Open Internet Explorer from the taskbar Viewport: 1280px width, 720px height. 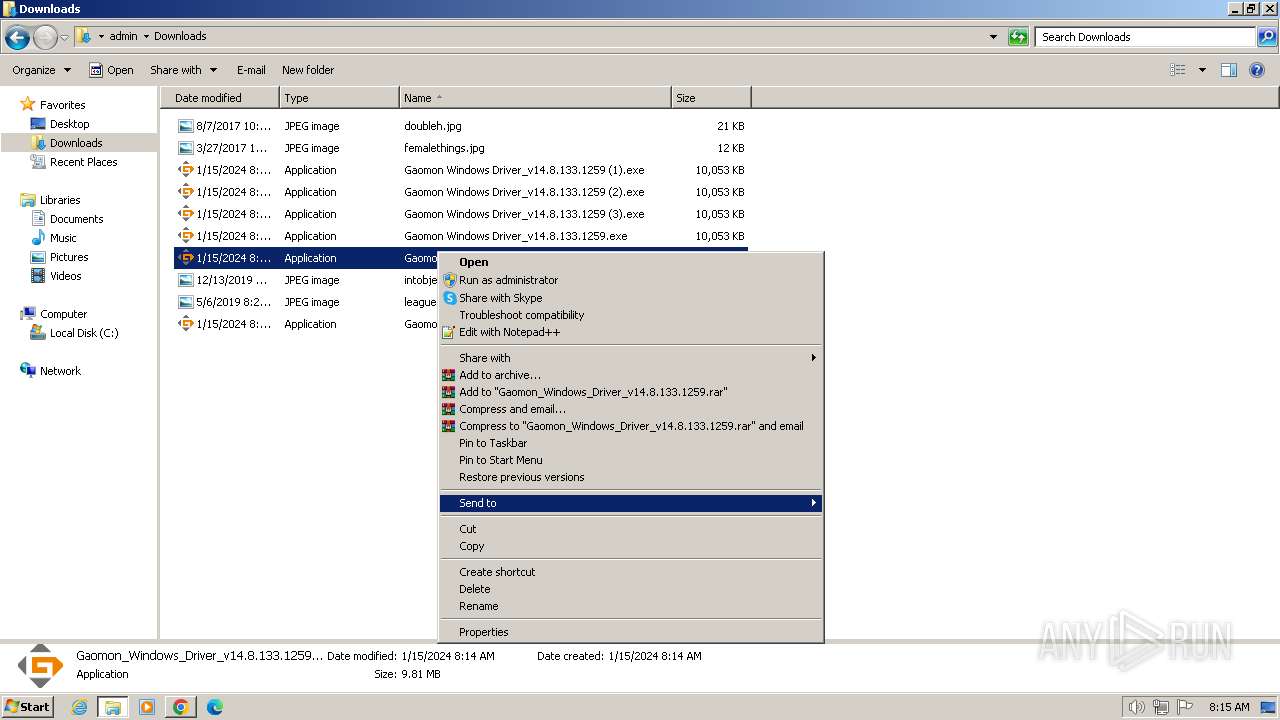[x=80, y=707]
